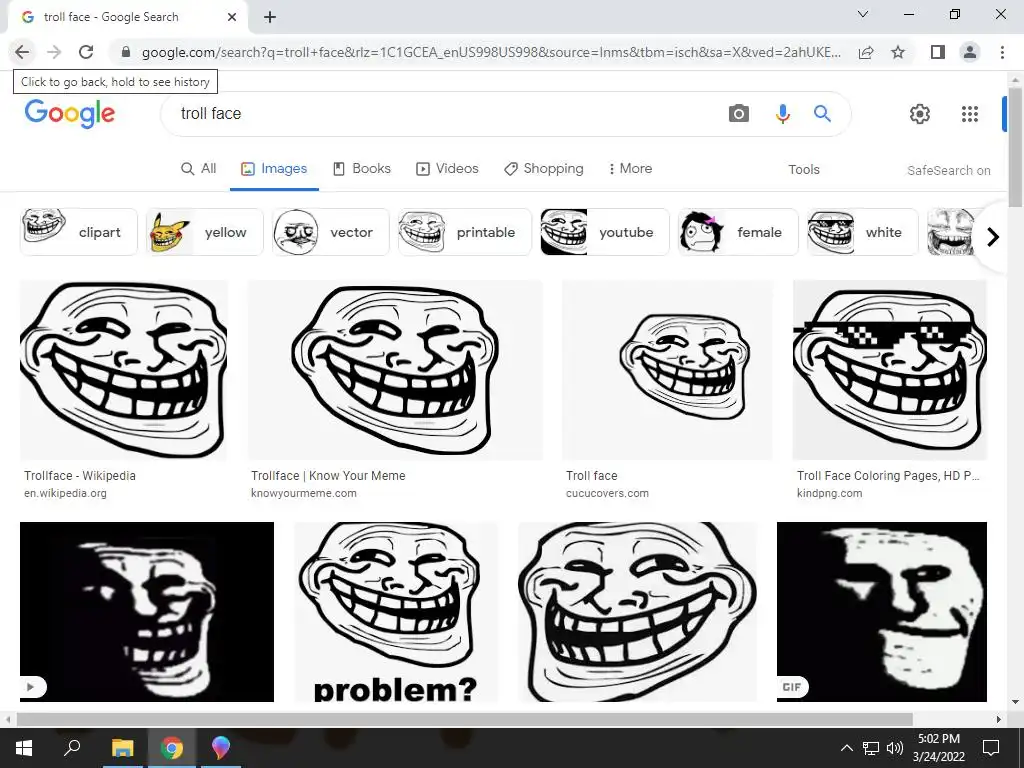Click the troll face search input field
This screenshot has height=768, width=1024.
tap(444, 114)
